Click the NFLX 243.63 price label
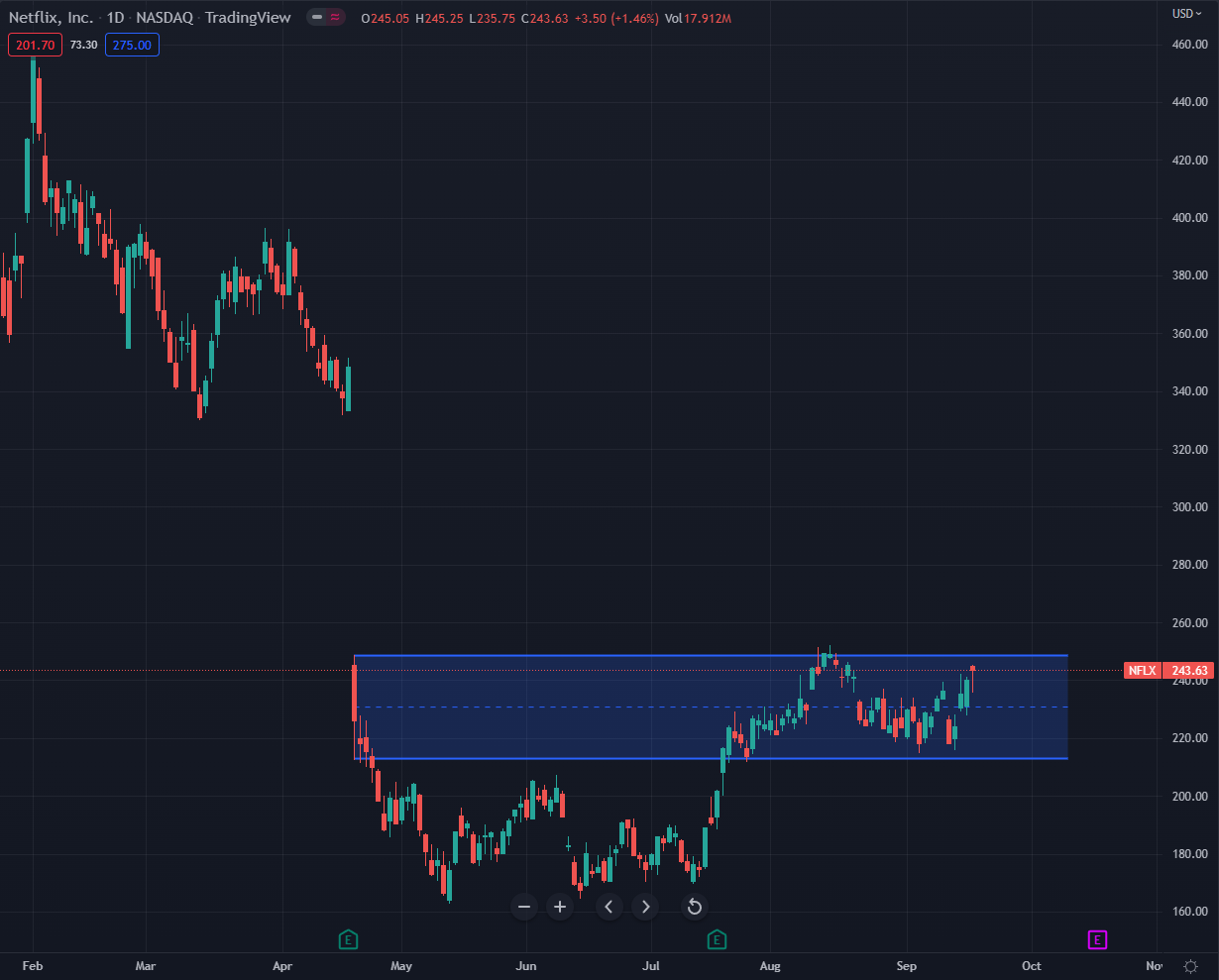The width and height of the screenshot is (1219, 980). [x=1169, y=671]
